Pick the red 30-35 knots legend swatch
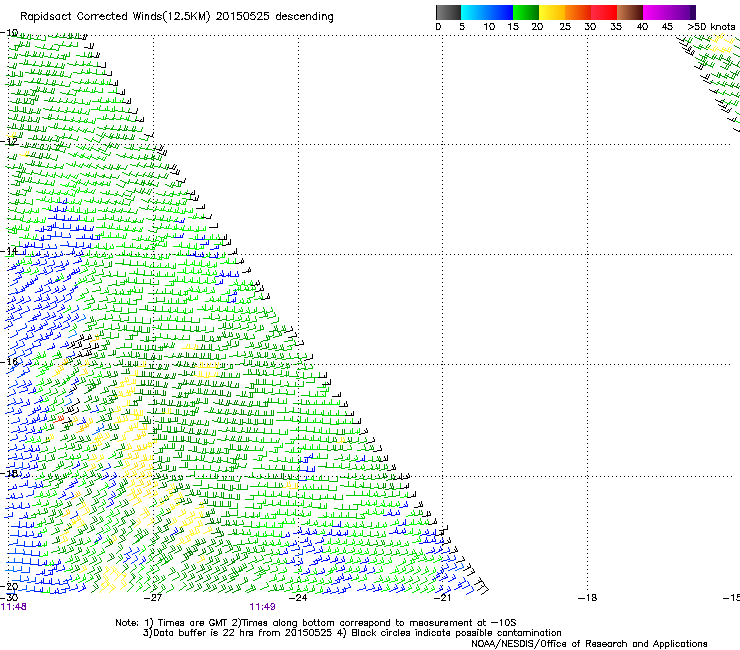Screen dimensions: 740x650 tap(604, 12)
